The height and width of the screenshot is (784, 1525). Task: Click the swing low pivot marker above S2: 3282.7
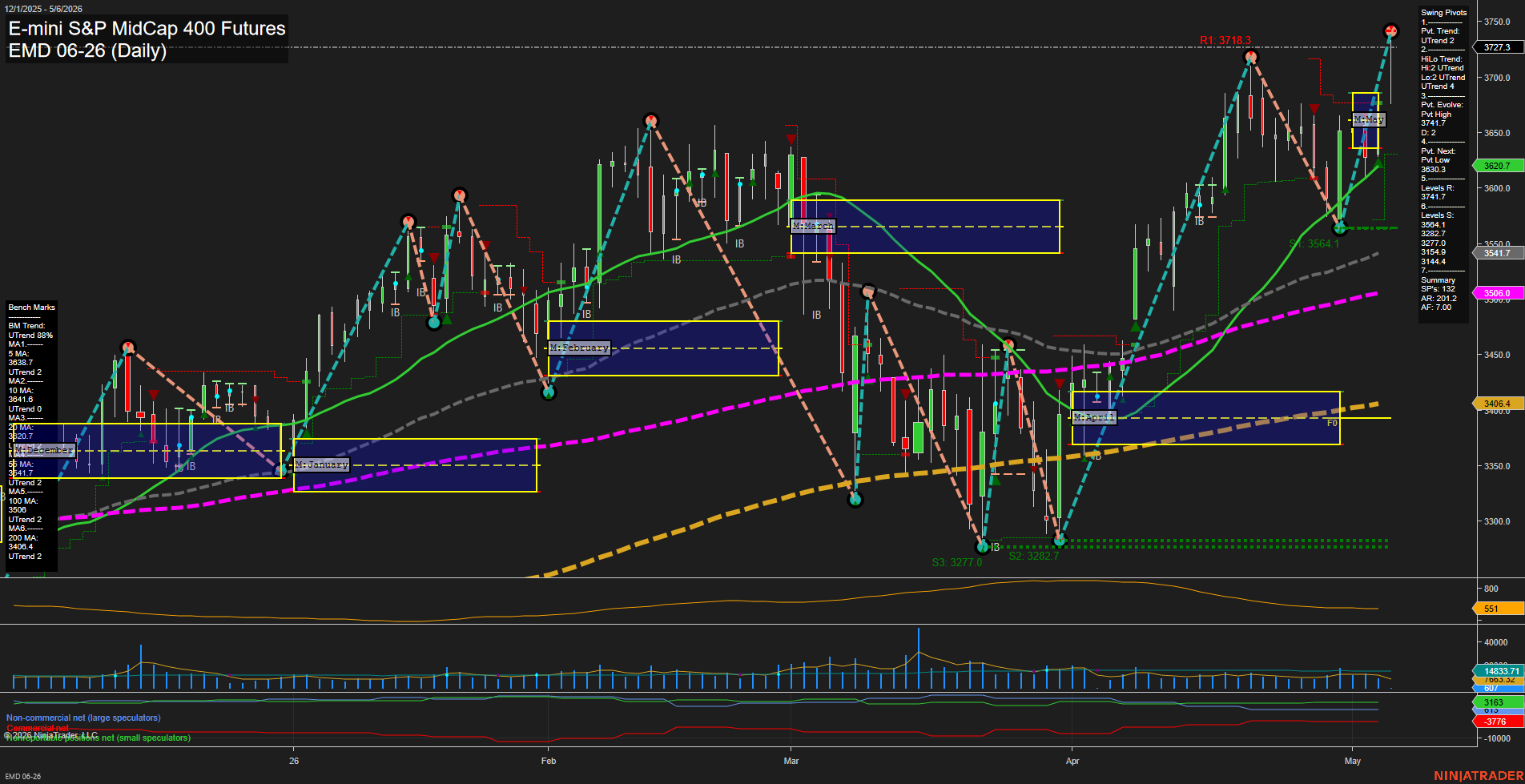click(1060, 541)
